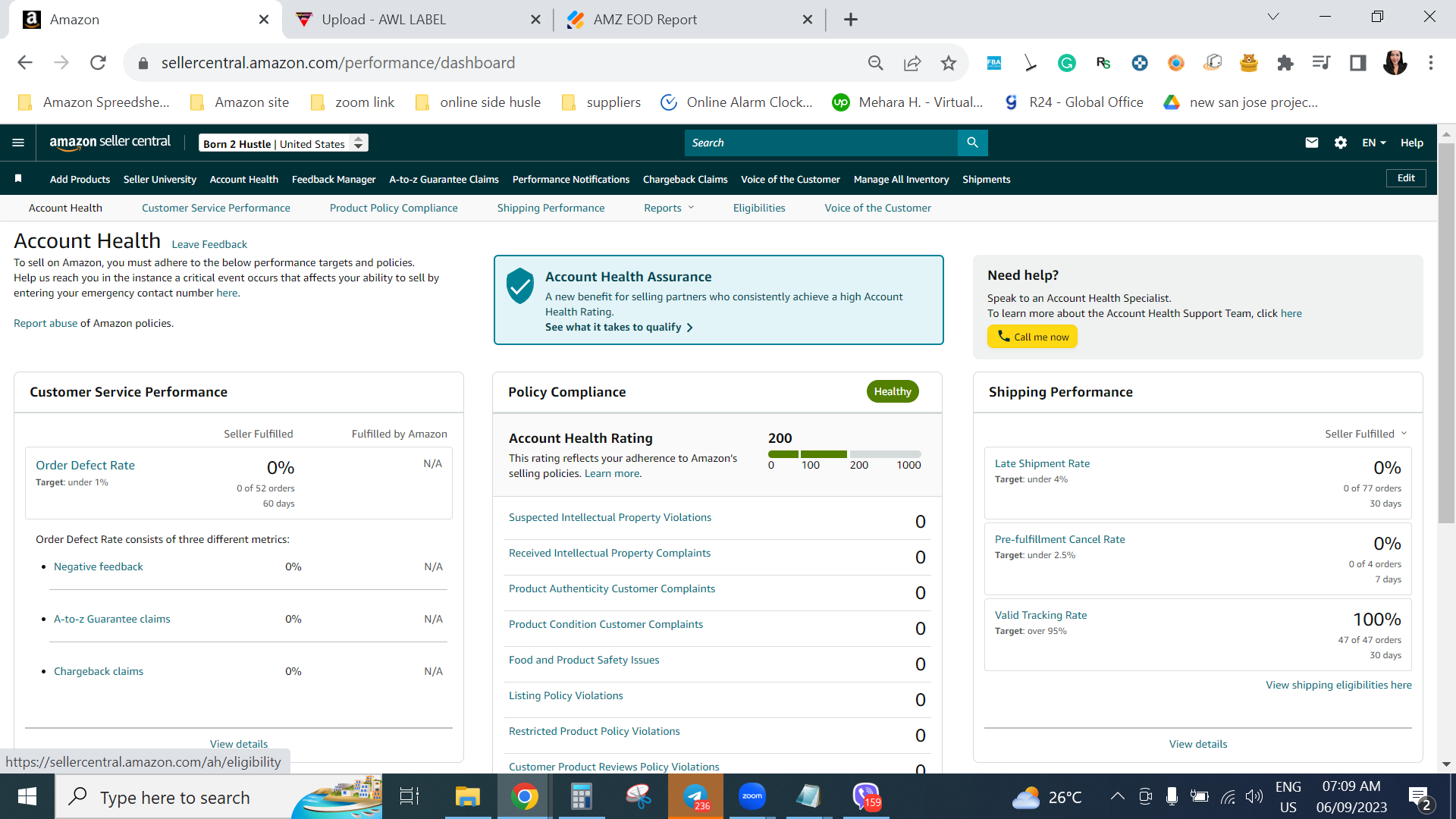Open the settings gear icon
1456x819 pixels.
tap(1341, 143)
